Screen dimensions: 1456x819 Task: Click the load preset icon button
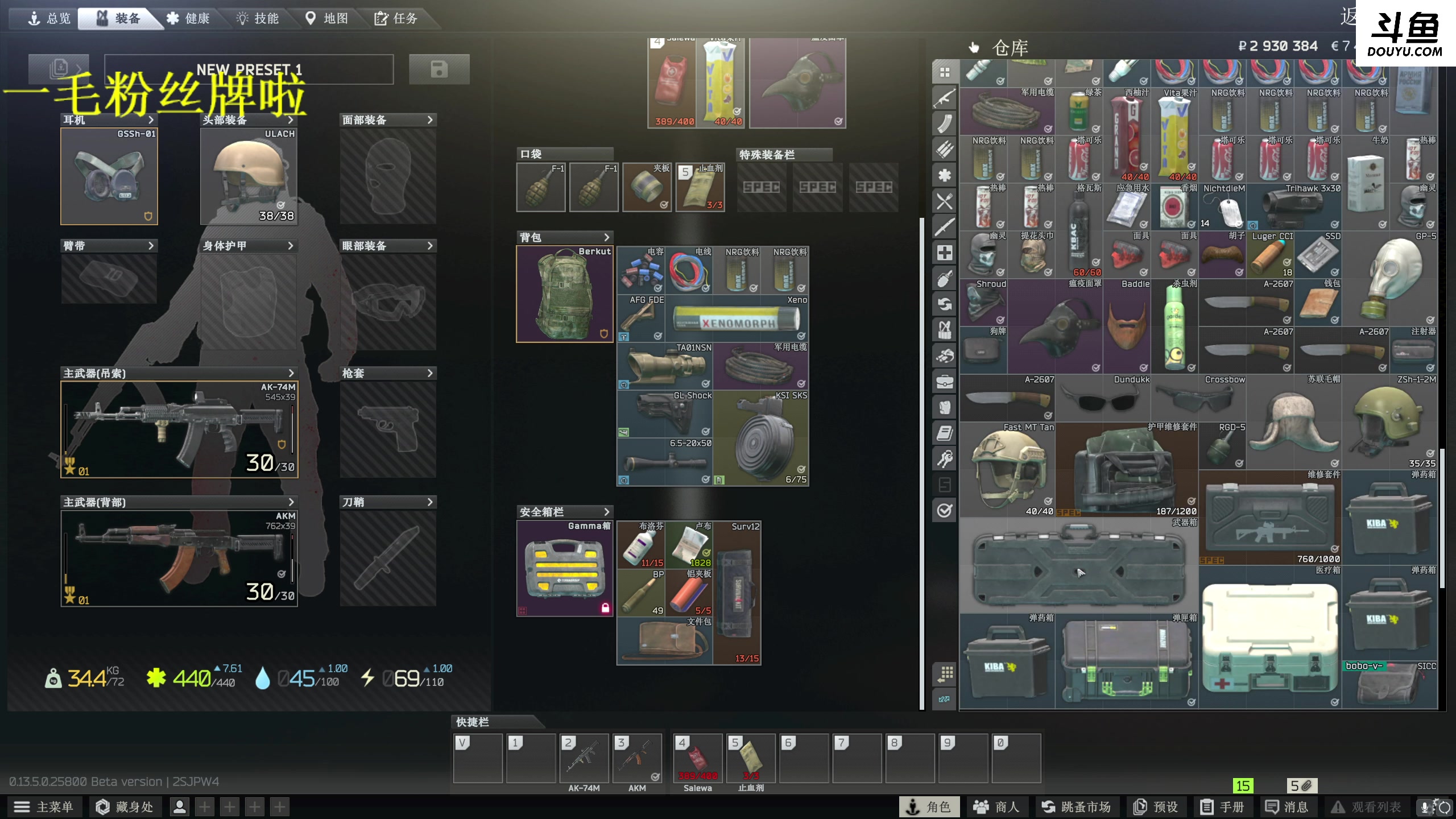coord(59,69)
